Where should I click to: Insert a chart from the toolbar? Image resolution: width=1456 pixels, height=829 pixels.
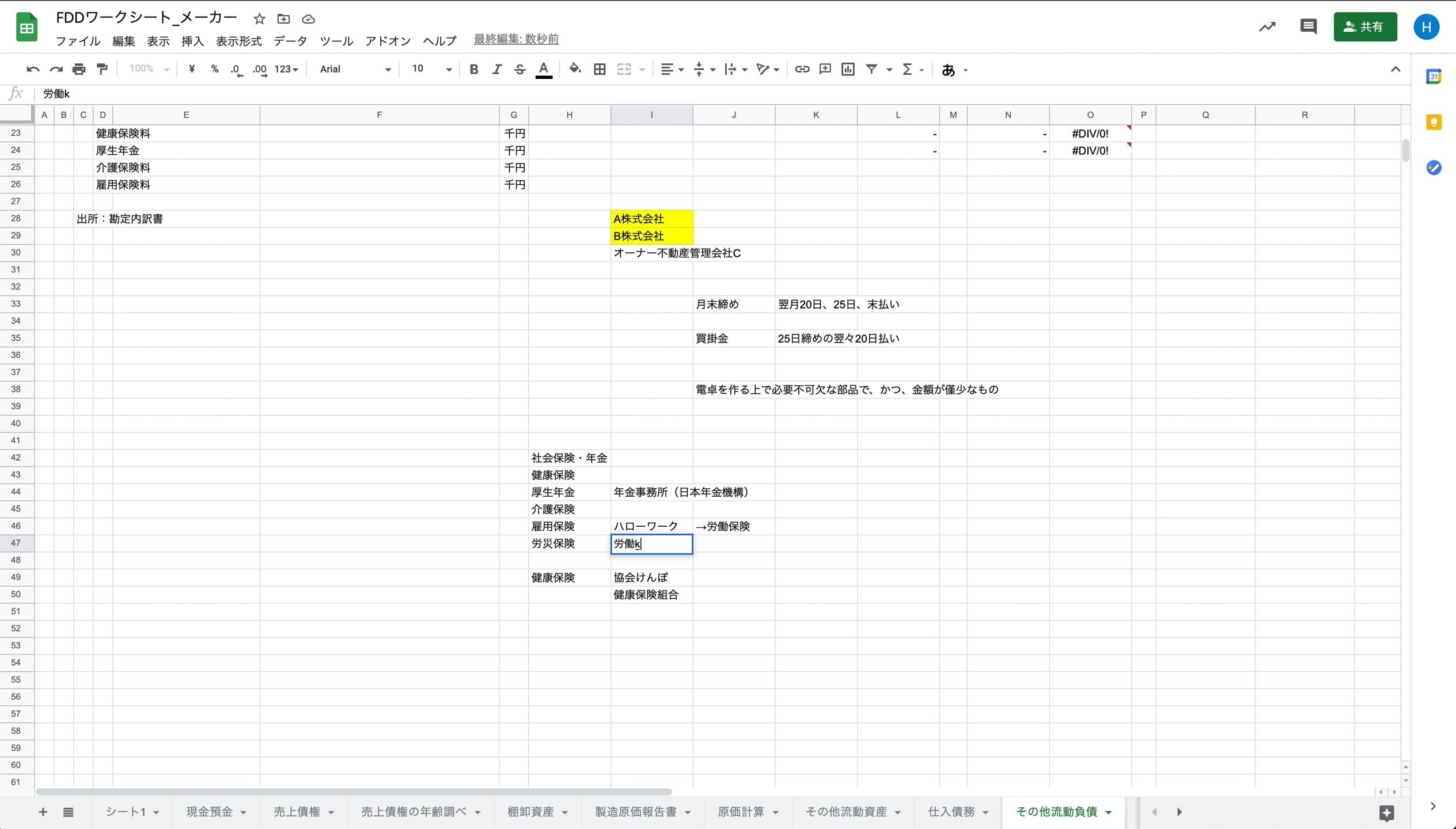pyautogui.click(x=848, y=69)
